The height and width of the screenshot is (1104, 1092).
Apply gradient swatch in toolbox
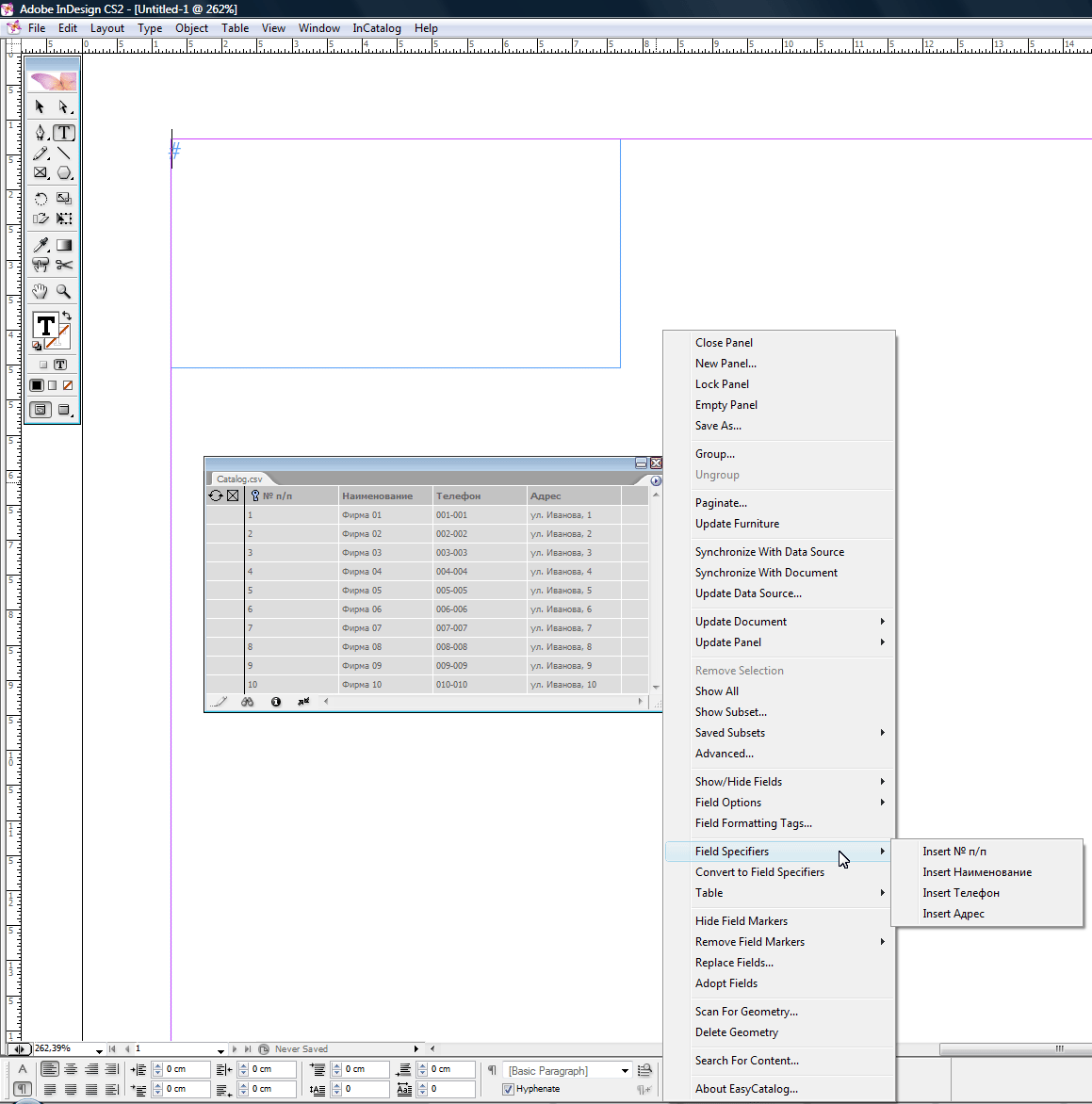click(x=53, y=386)
